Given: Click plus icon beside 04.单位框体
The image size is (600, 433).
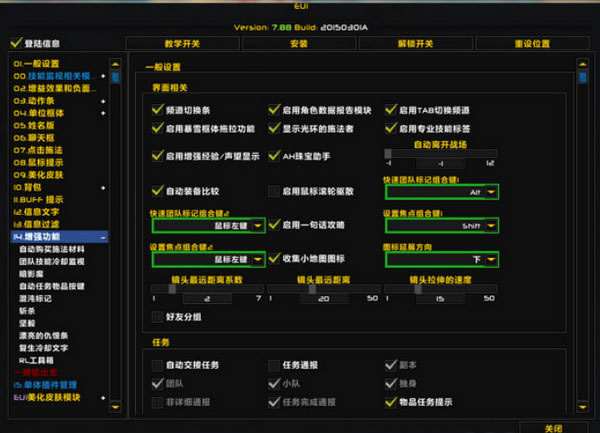Looking at the screenshot, I should pos(103,113).
